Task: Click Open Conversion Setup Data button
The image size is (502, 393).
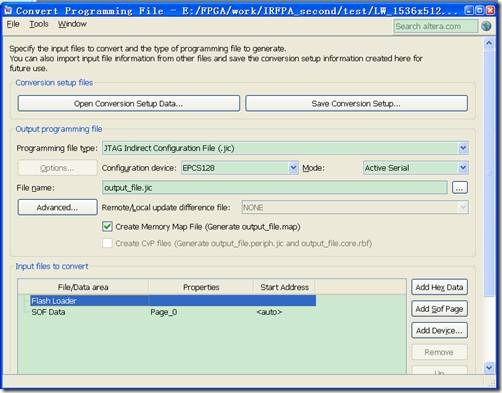Action: coord(129,103)
